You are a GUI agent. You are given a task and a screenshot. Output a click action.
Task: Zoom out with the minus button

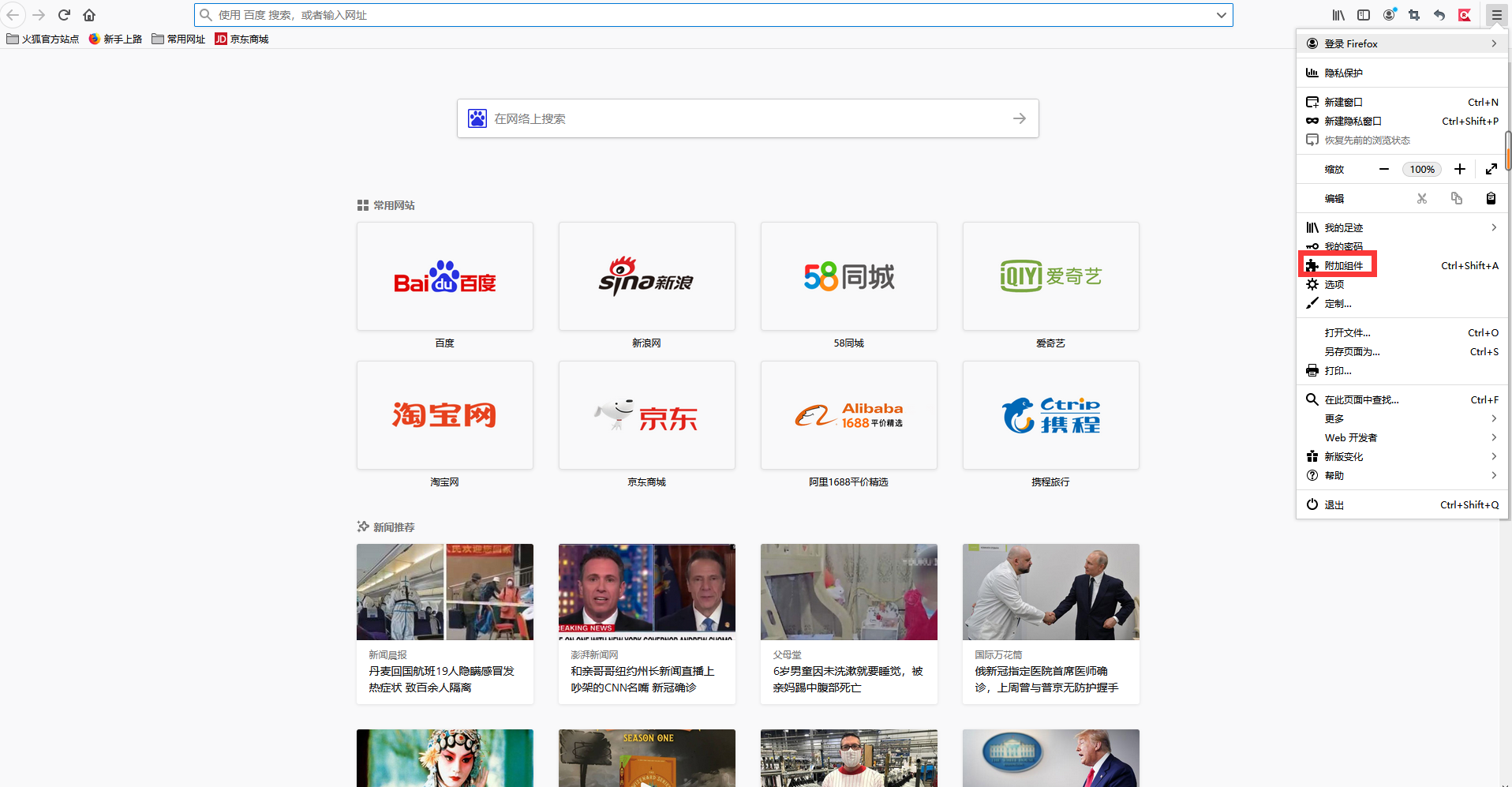tap(1383, 169)
